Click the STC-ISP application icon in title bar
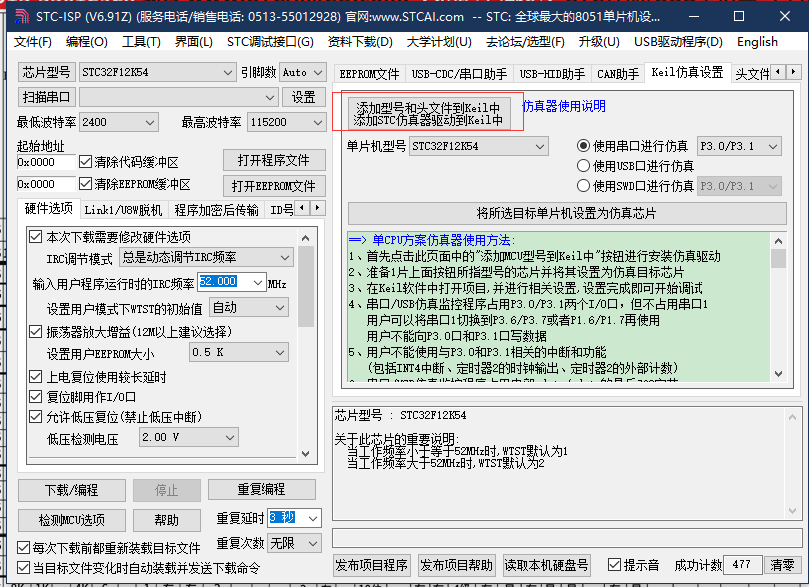The width and height of the screenshot is (809, 587). point(22,17)
